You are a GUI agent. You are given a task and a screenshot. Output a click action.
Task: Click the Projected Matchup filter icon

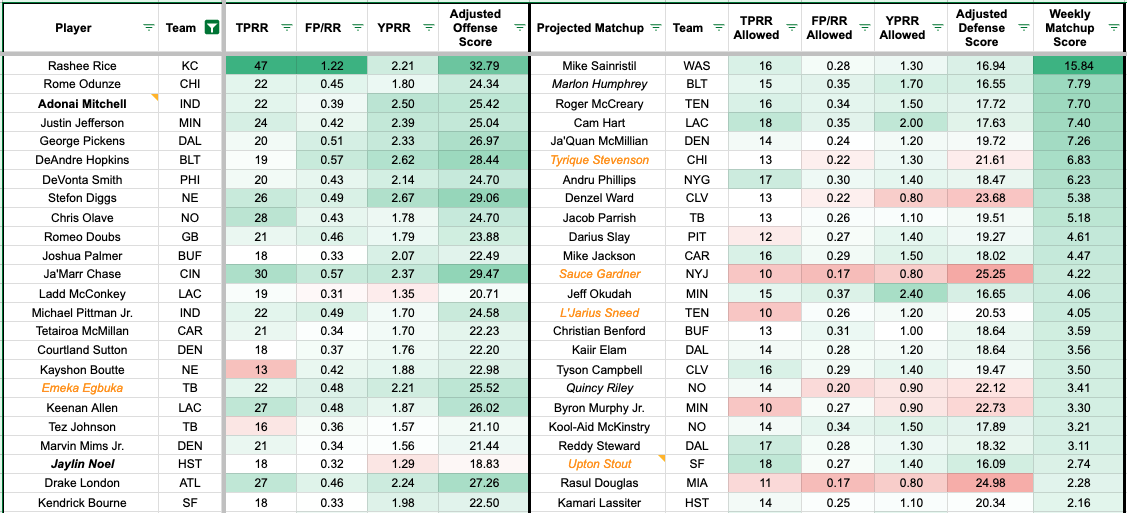pyautogui.click(x=654, y=28)
